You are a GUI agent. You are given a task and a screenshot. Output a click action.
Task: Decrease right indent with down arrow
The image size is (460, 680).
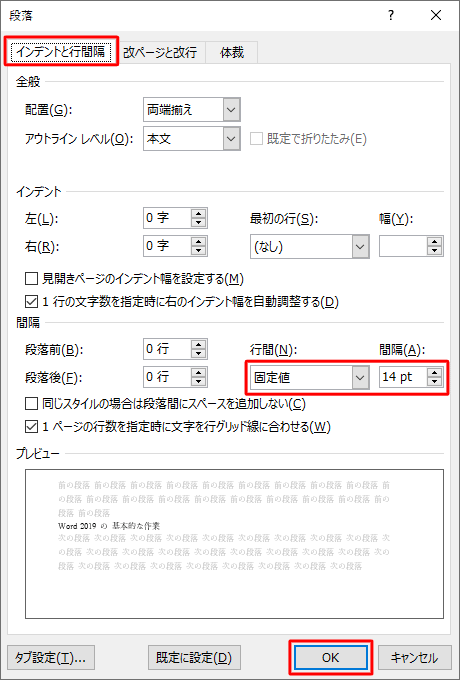pyautogui.click(x=199, y=251)
